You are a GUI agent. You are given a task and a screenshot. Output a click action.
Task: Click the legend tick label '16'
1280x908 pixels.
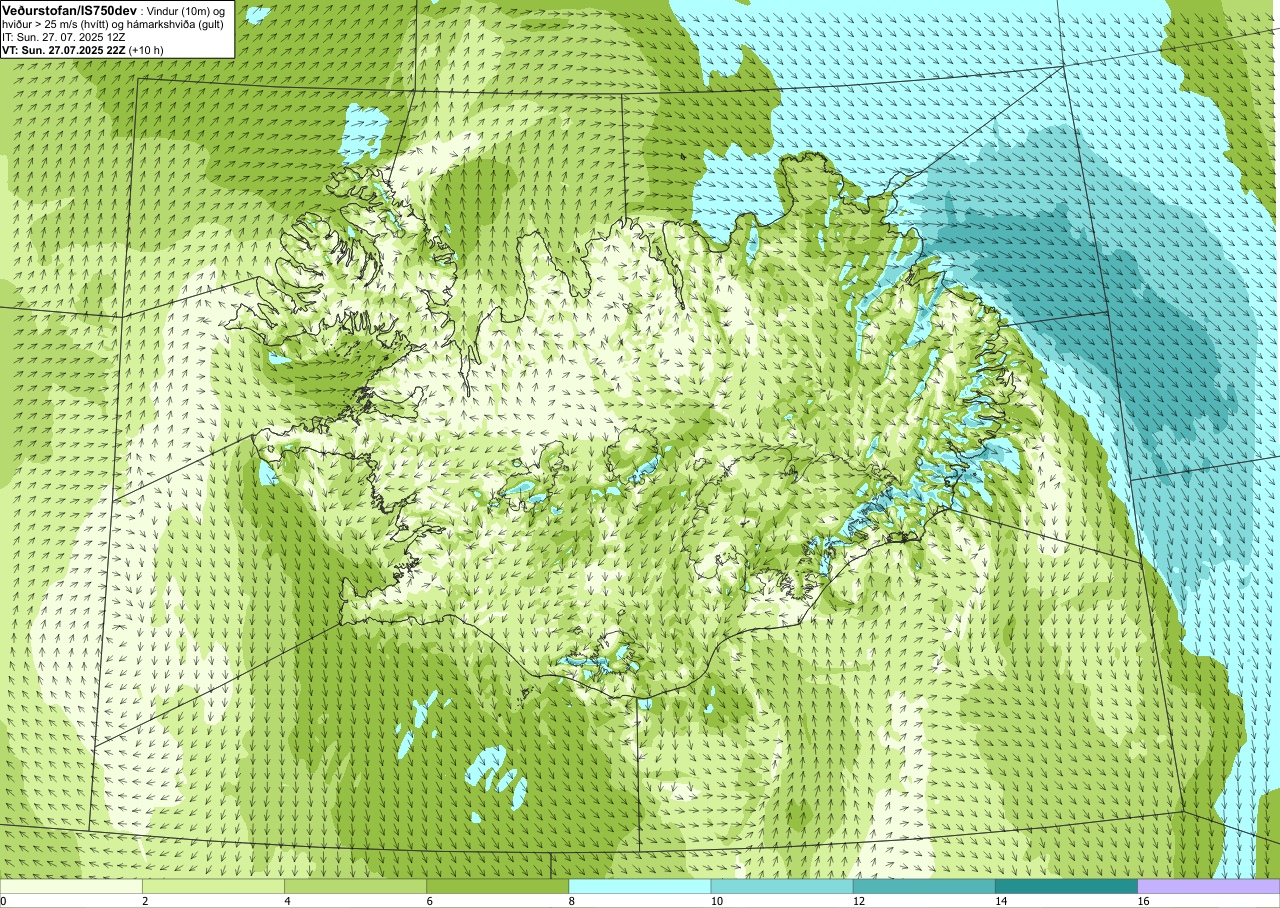click(1143, 901)
